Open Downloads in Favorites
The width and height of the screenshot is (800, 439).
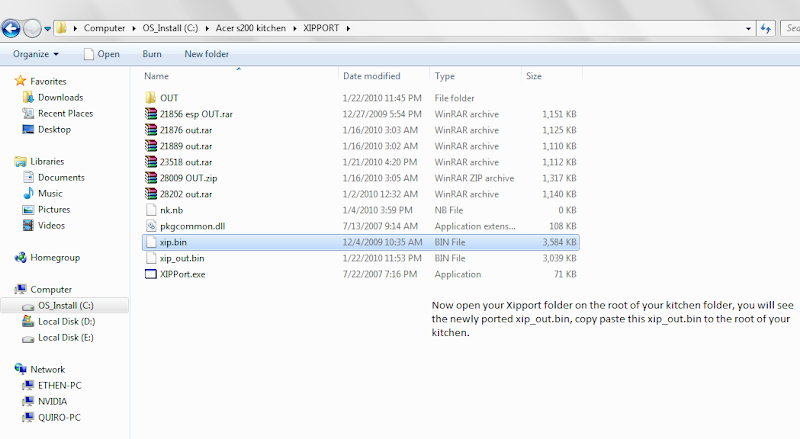tap(60, 97)
